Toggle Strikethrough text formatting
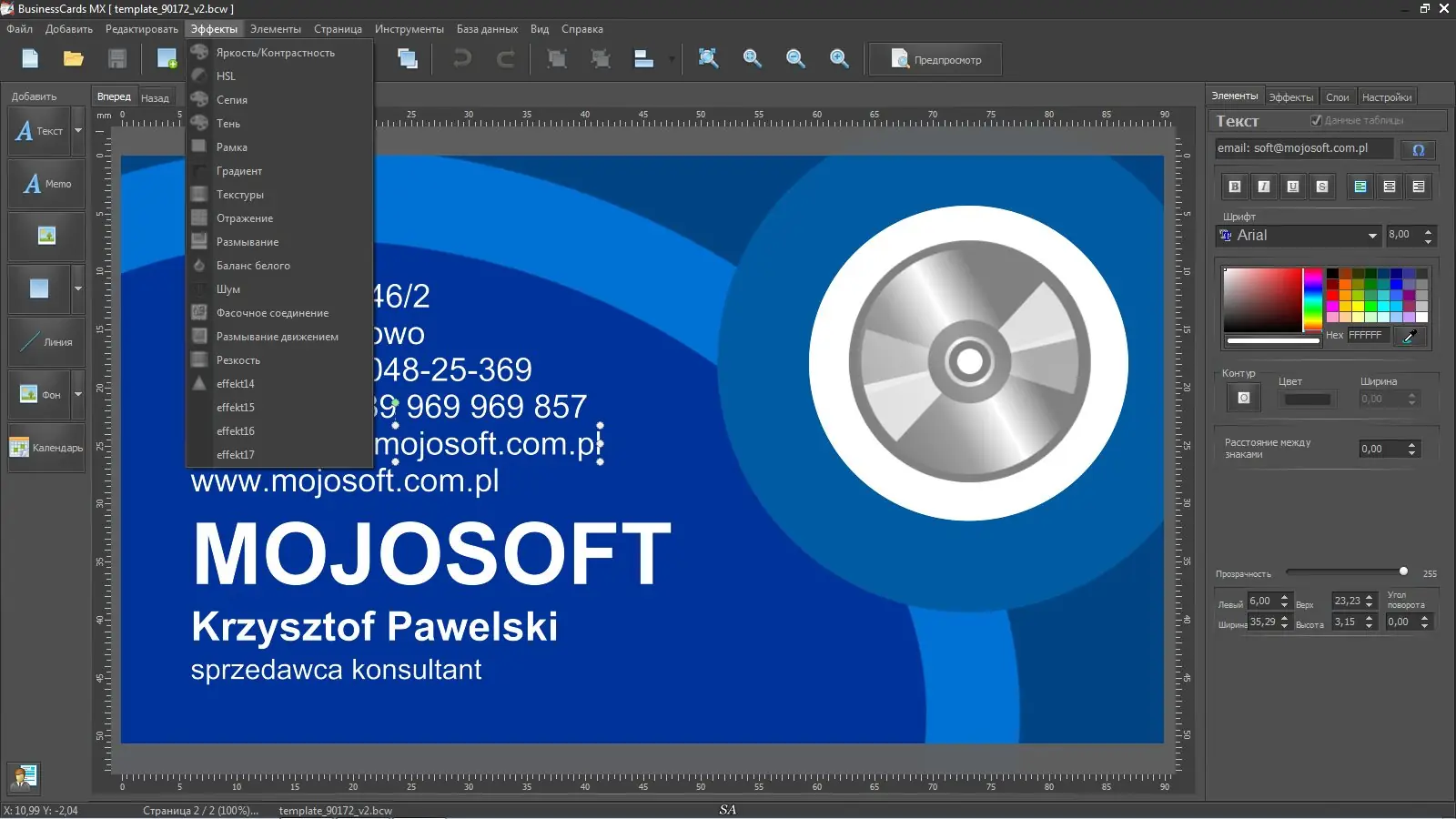 click(x=1322, y=187)
